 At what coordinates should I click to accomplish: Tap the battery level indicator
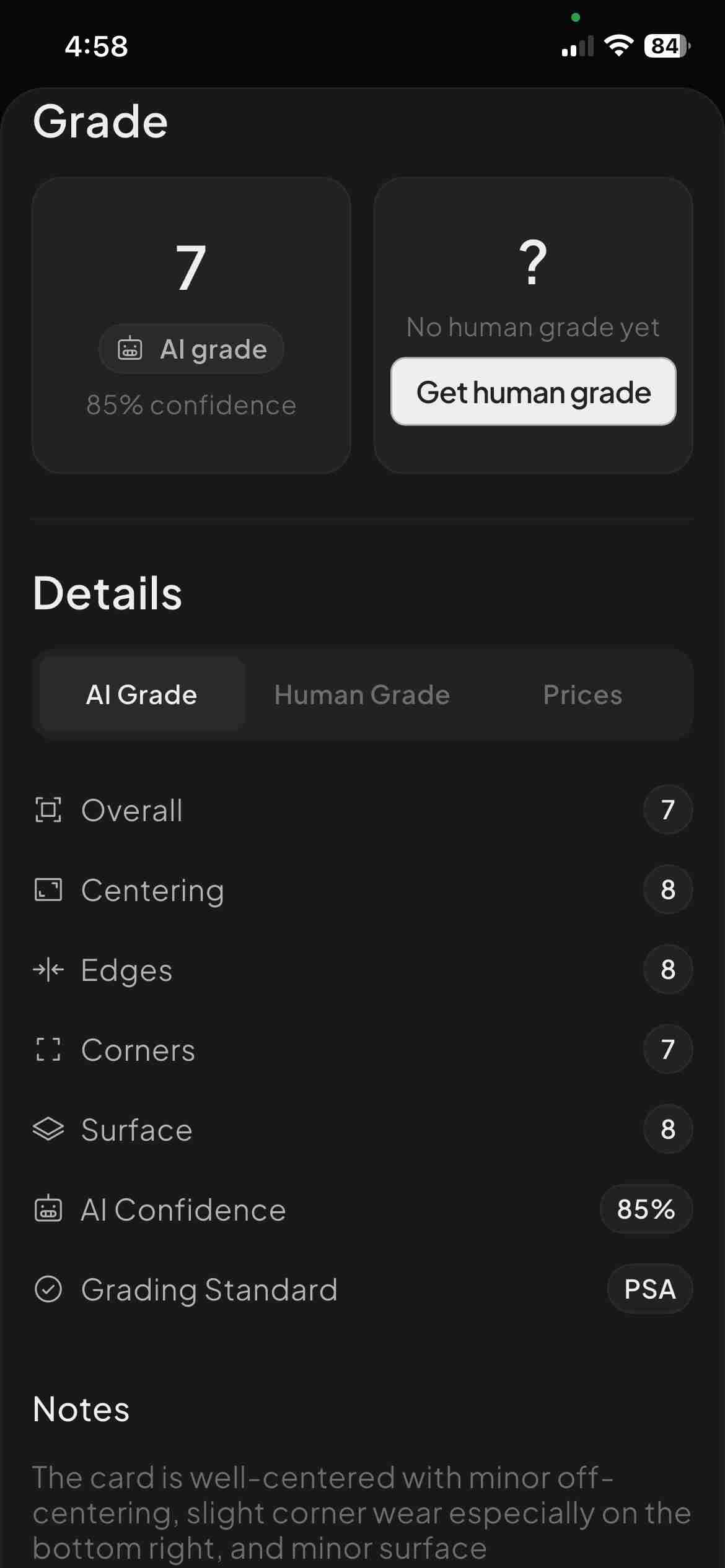tap(667, 46)
